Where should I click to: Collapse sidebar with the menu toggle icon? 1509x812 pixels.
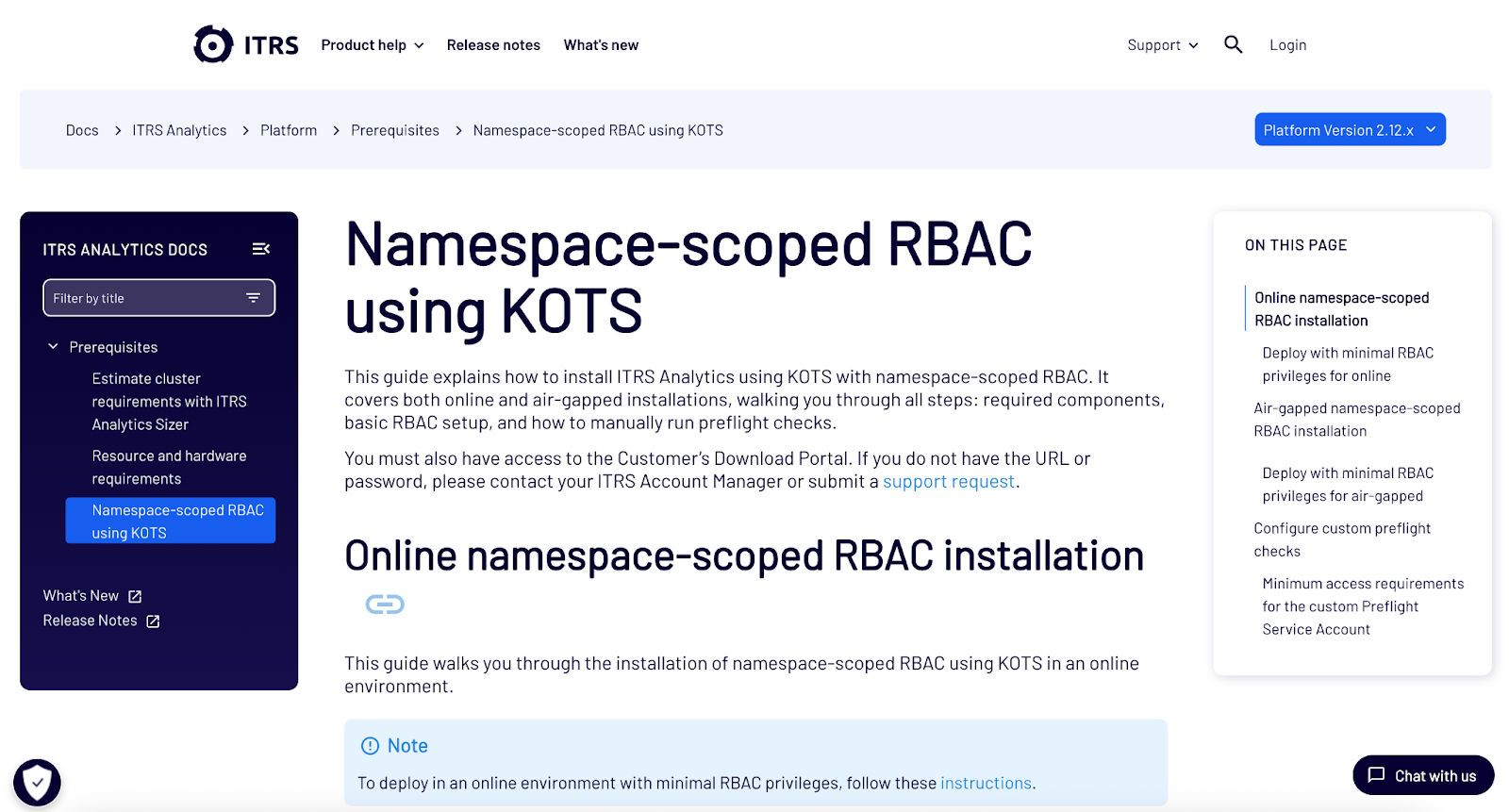point(261,249)
